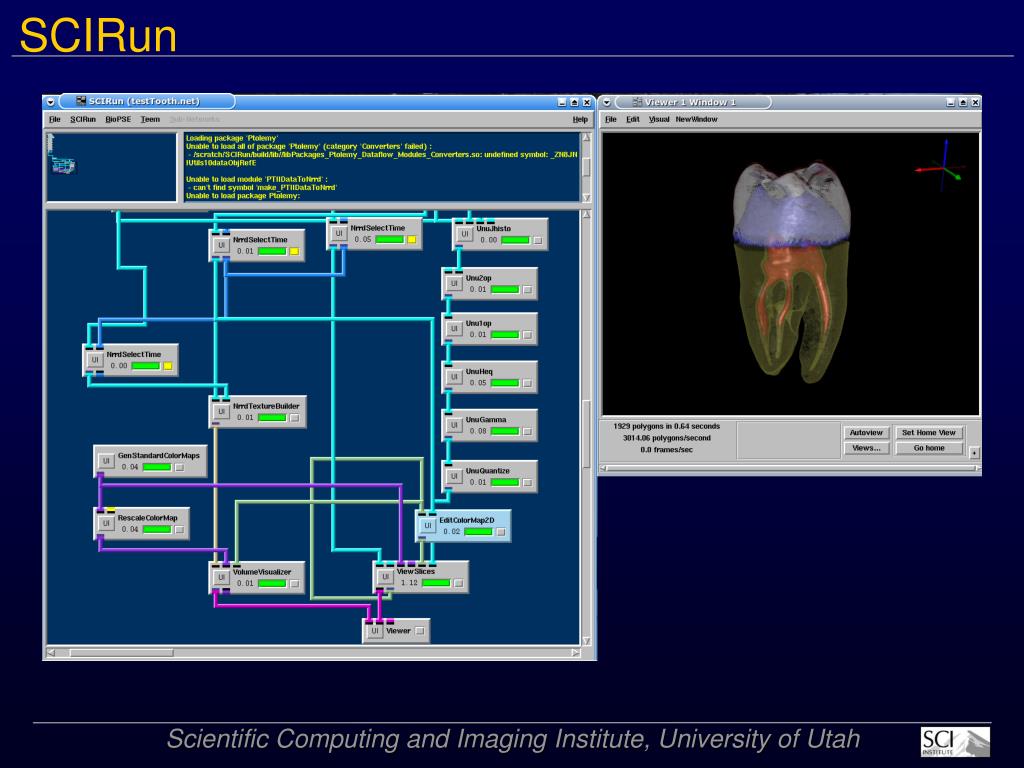Open the SCIRun window title bar menu
This screenshot has width=1024, height=768.
pyautogui.click(x=50, y=102)
